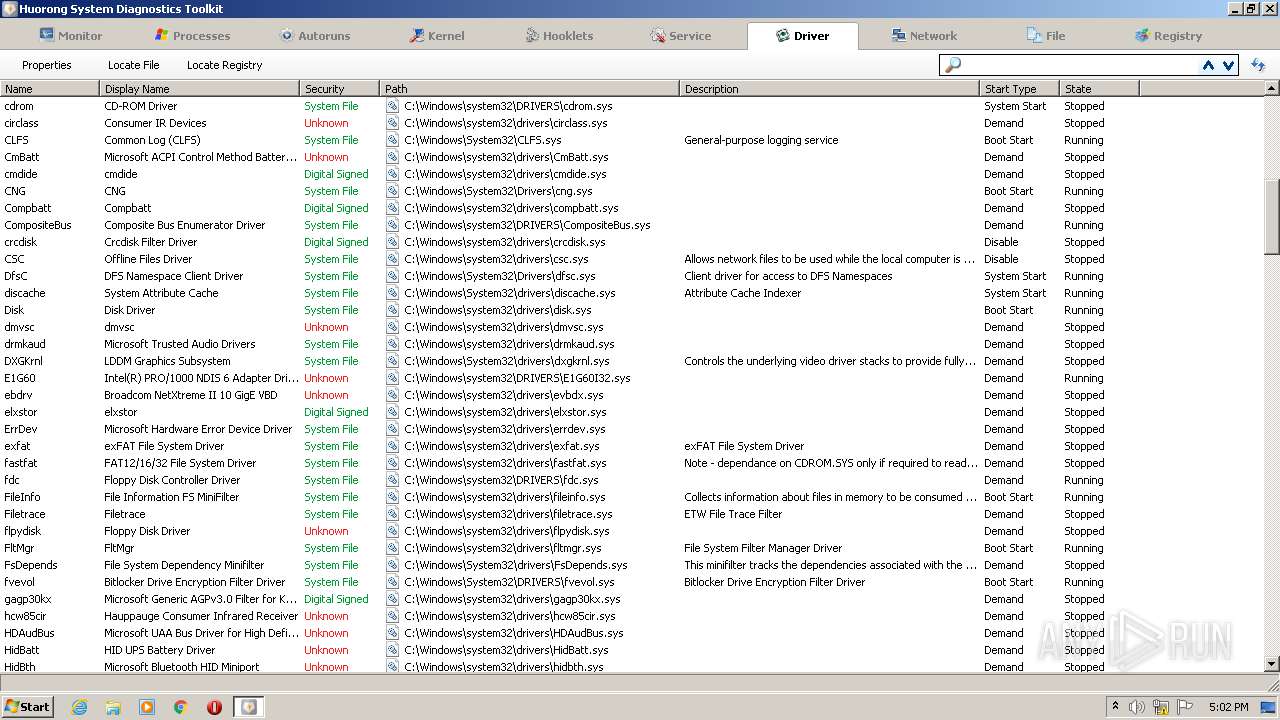The image size is (1280, 720).
Task: Click file icon beside dxgkrnl.sys path
Action: 393,361
